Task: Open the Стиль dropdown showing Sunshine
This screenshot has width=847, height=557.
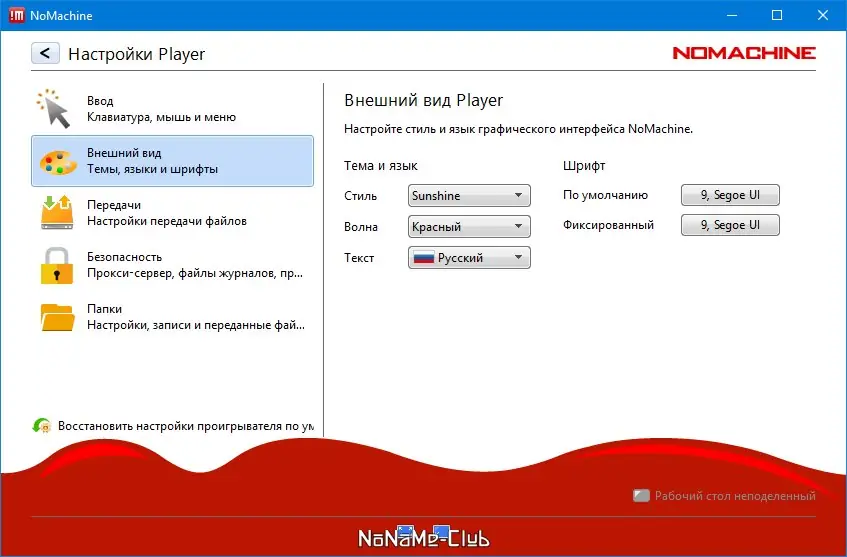Action: click(469, 196)
